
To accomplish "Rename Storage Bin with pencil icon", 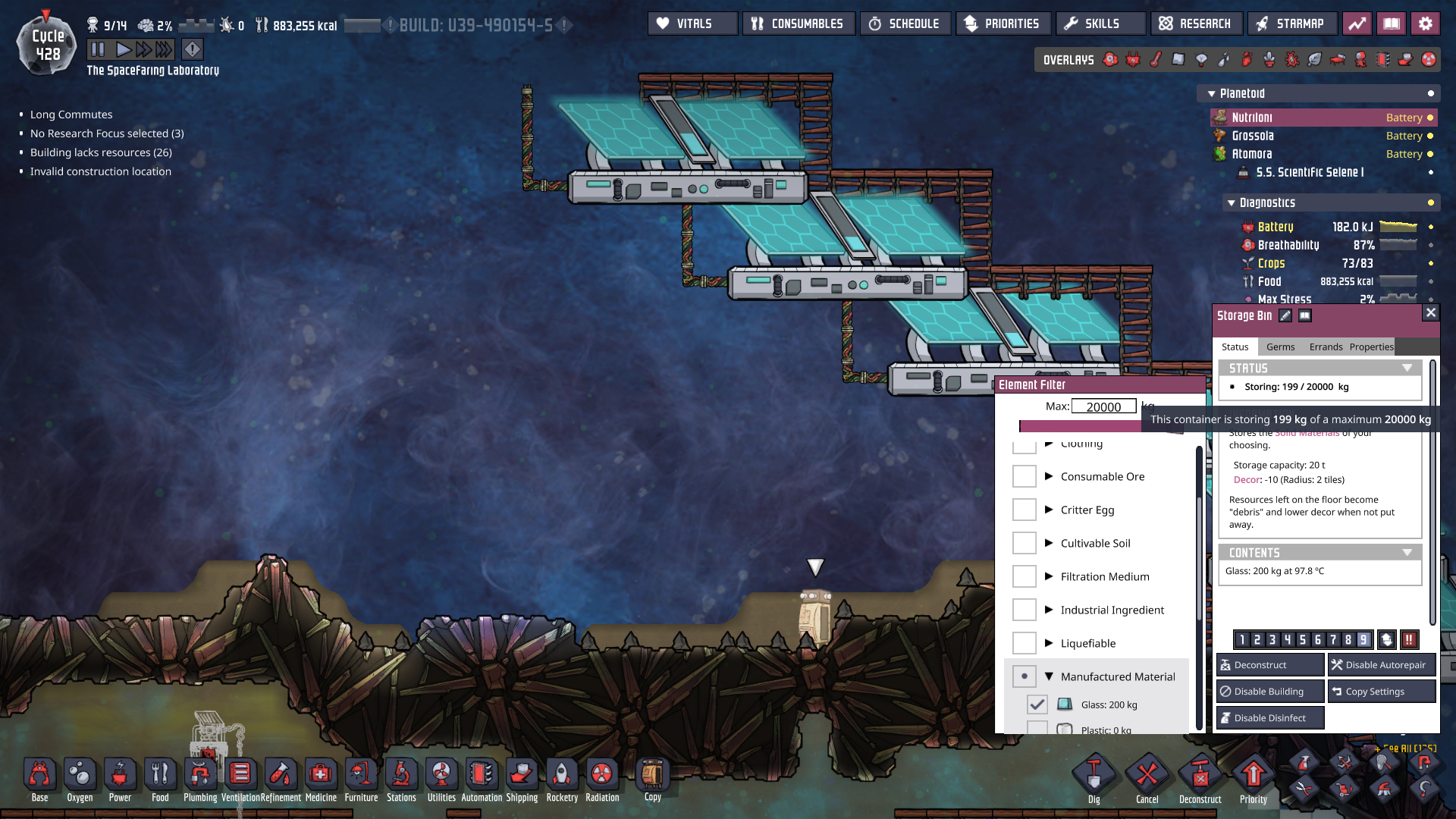I will tap(1285, 316).
